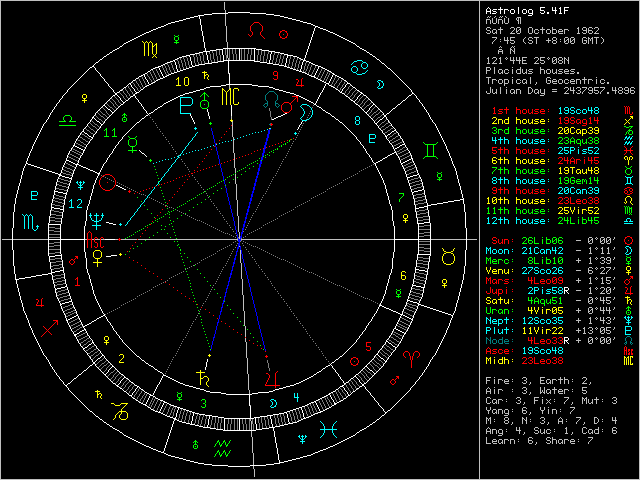Select the yellow Midheaven MC symbol

coord(230,99)
